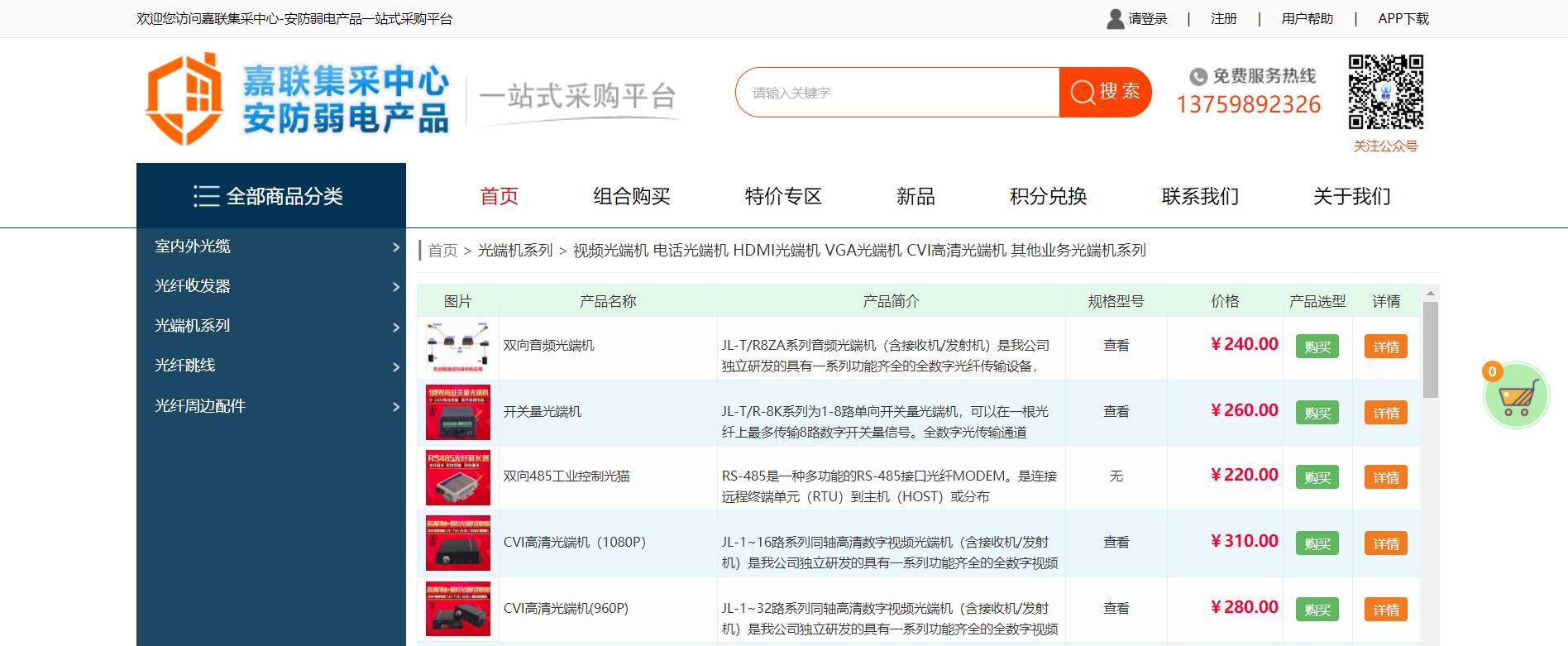Click 查看 for 开关量光端机 row
The height and width of the screenshot is (646, 1568).
click(1116, 411)
